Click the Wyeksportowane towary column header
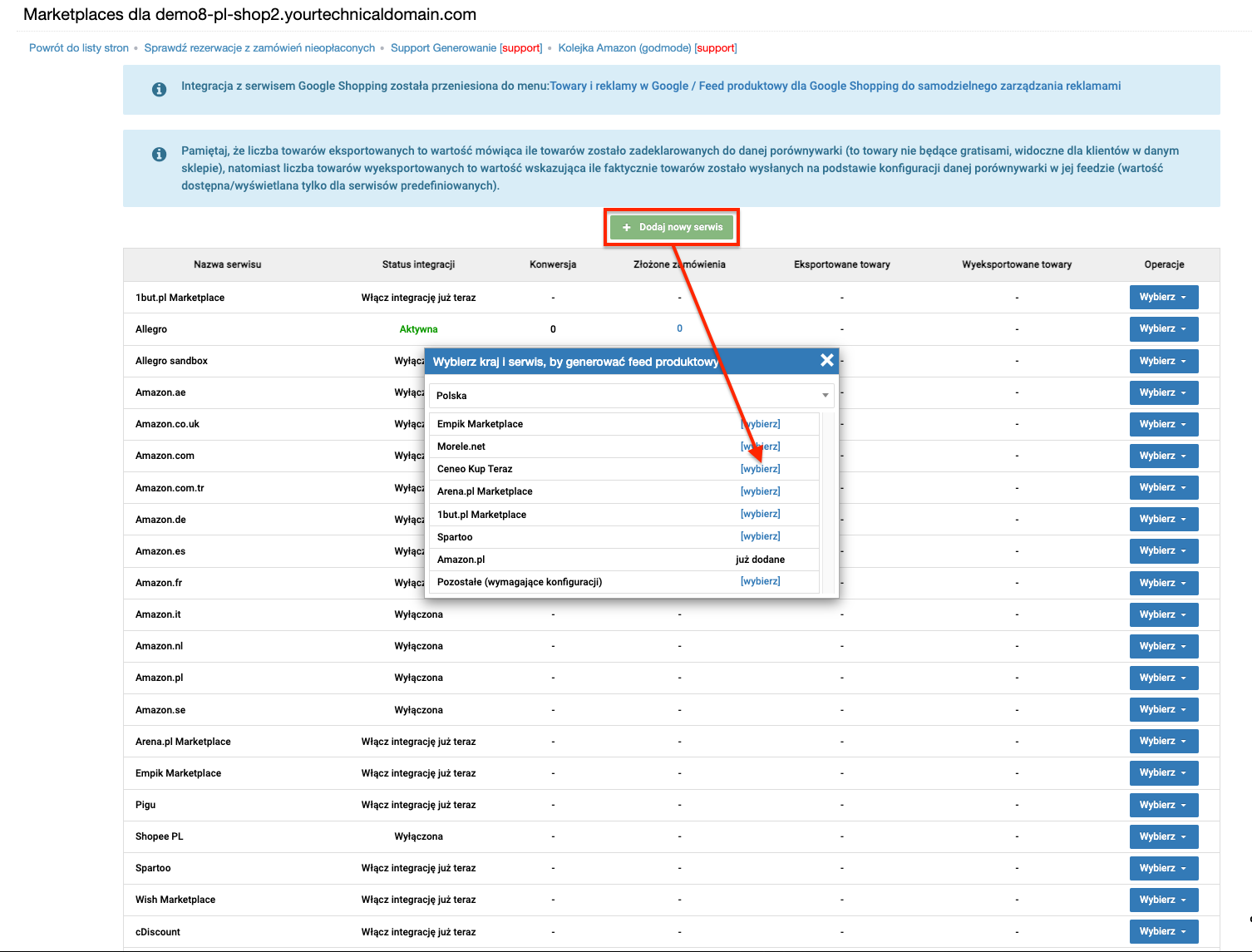 click(1017, 264)
